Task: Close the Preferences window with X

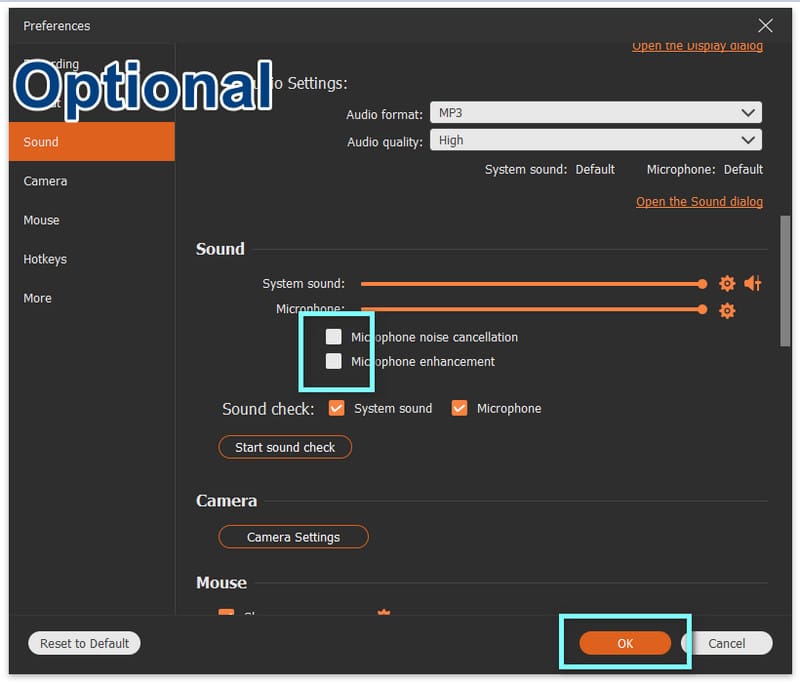Action: pyautogui.click(x=765, y=26)
